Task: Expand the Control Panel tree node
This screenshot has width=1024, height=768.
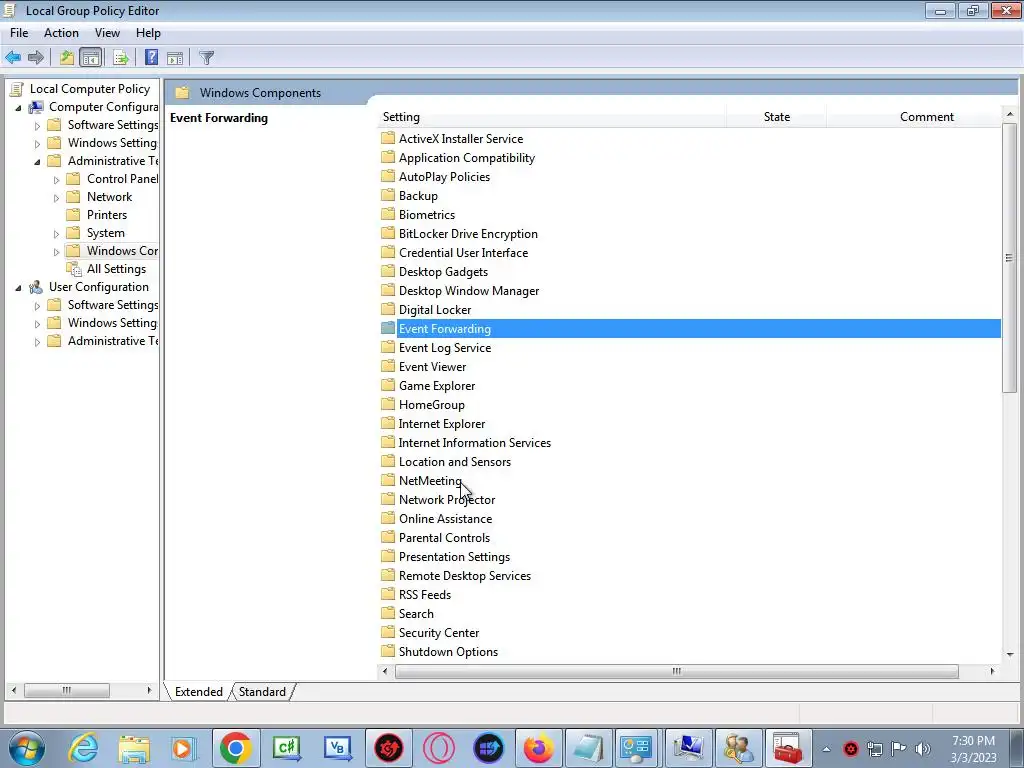Action: point(56,180)
